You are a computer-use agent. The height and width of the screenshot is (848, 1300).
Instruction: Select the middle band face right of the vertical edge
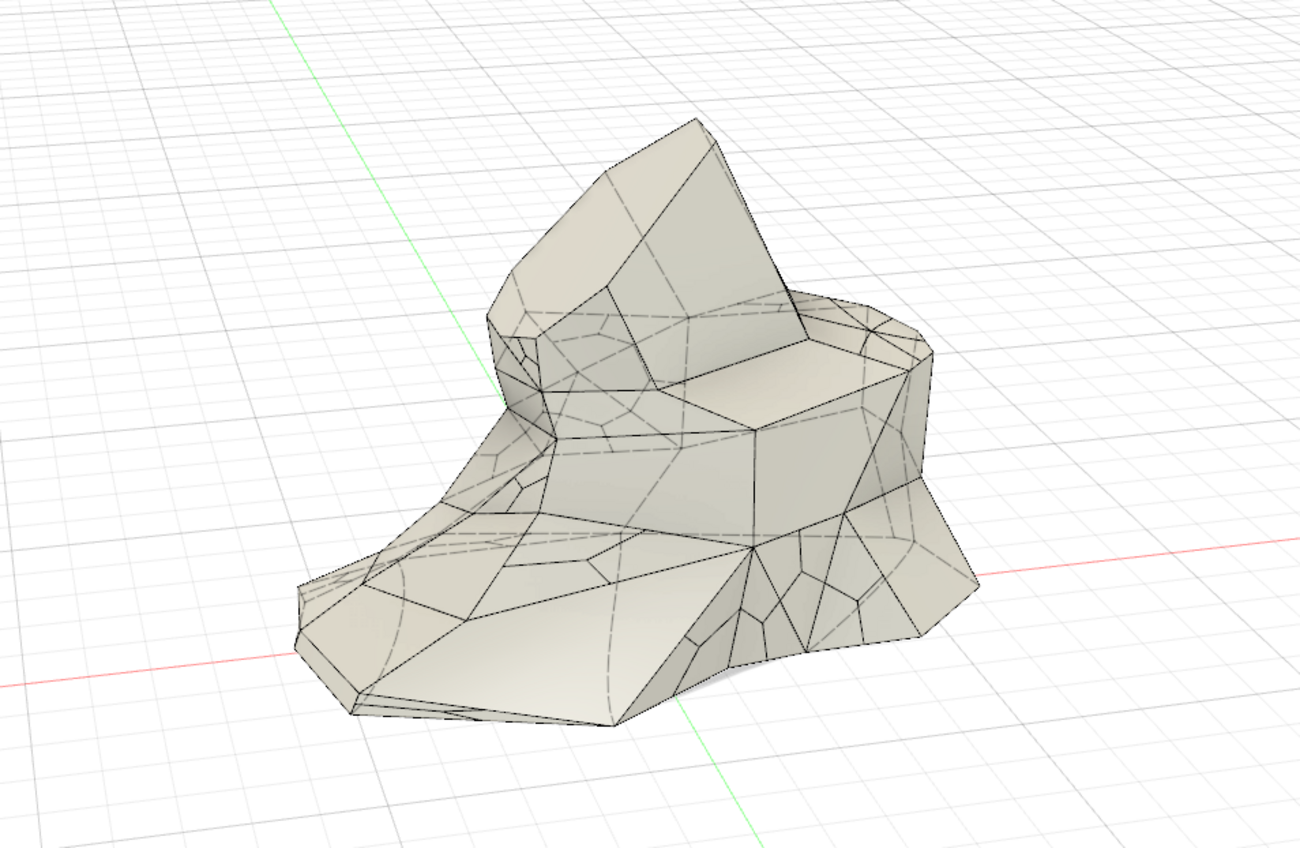(810, 470)
